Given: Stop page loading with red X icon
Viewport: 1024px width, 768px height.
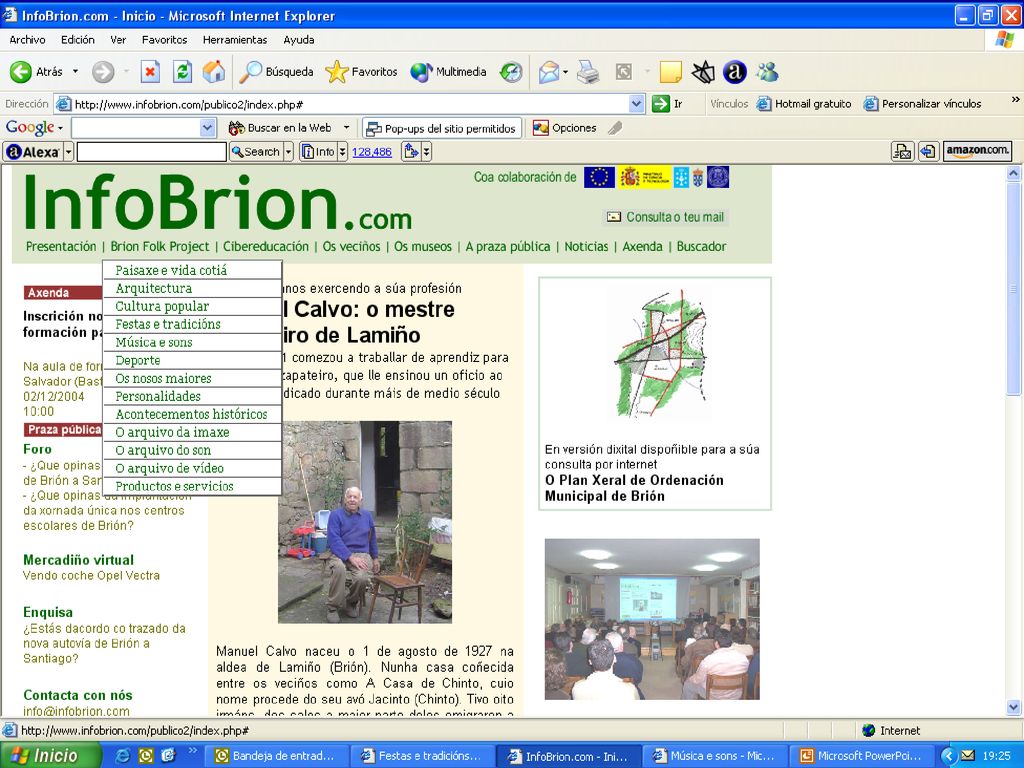Looking at the screenshot, I should pos(150,72).
